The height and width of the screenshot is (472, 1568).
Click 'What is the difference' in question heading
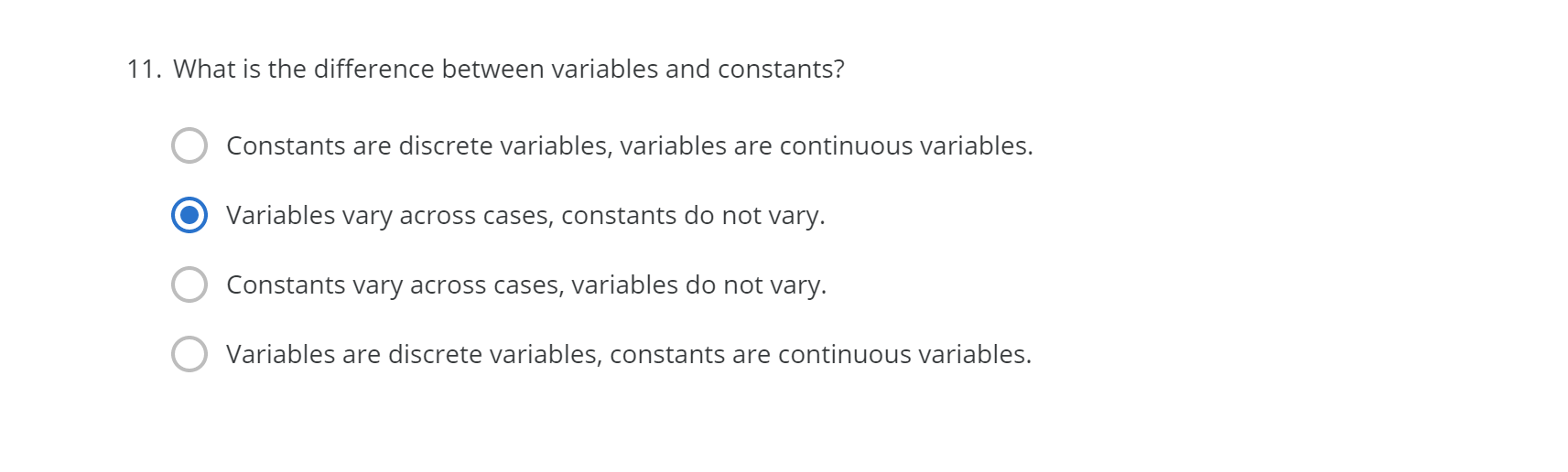pos(304,70)
